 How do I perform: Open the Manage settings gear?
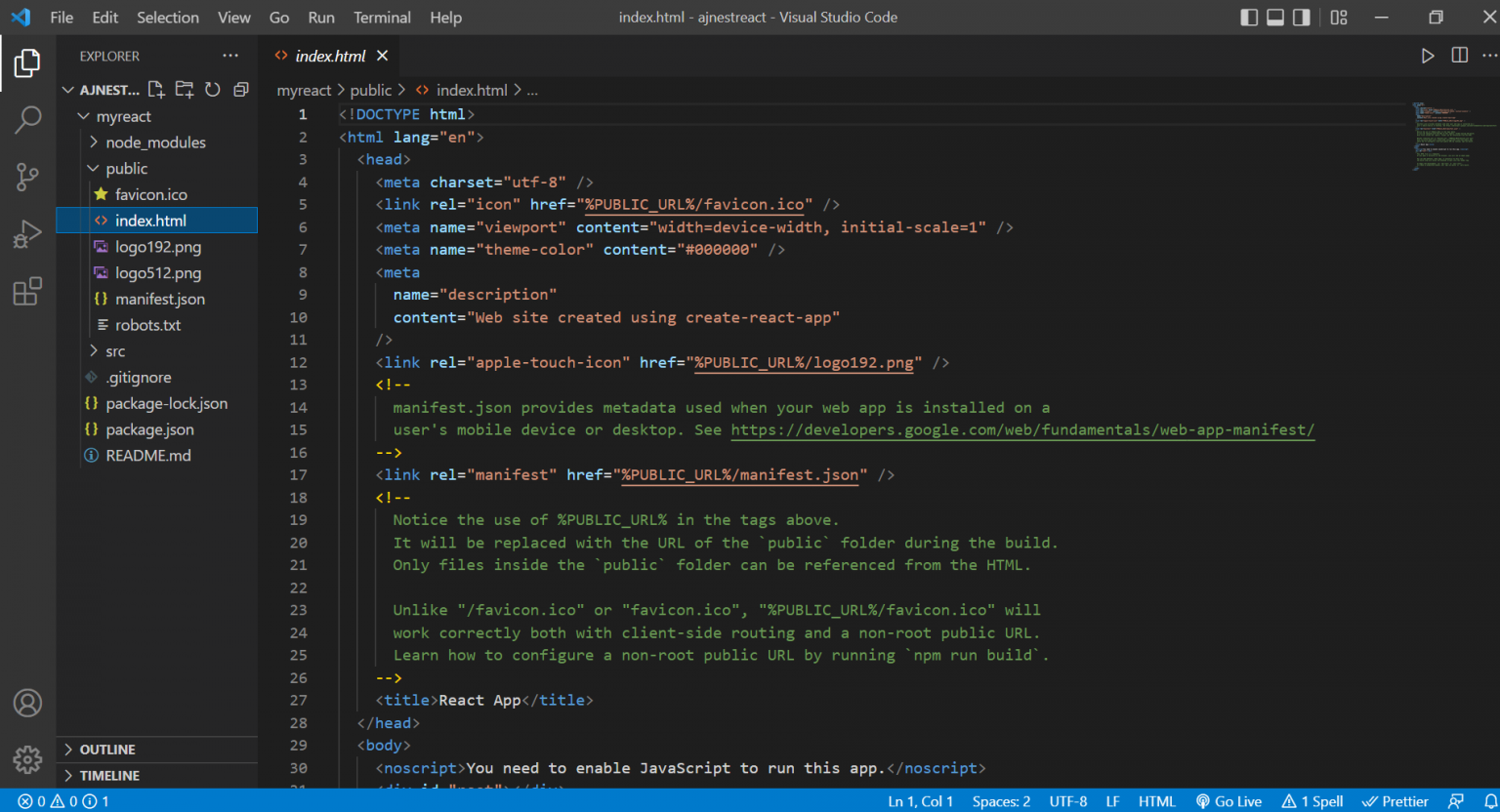tap(27, 758)
